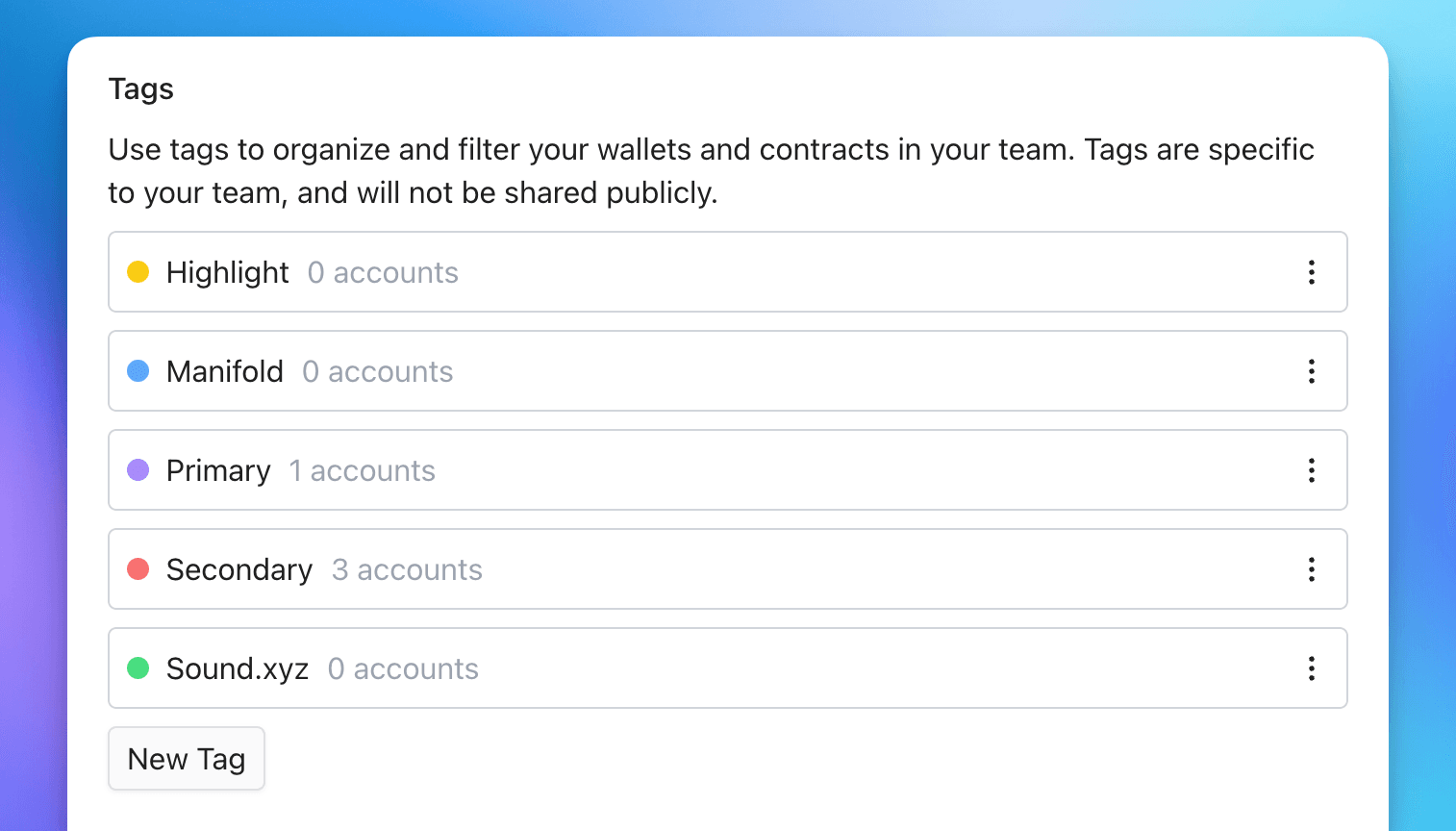The height and width of the screenshot is (831, 1456).
Task: Open the Primary tag options menu
Action: tap(1311, 470)
